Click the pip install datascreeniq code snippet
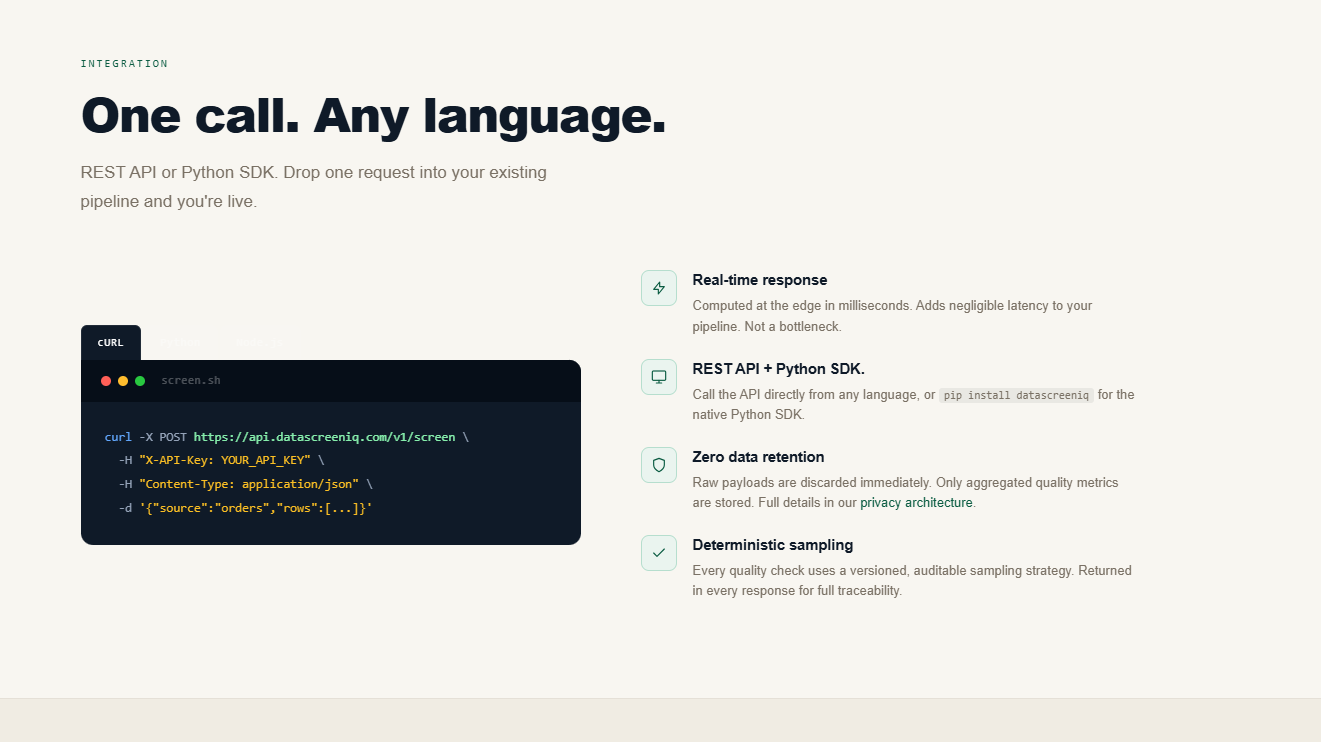The image size is (1321, 742). 1016,395
